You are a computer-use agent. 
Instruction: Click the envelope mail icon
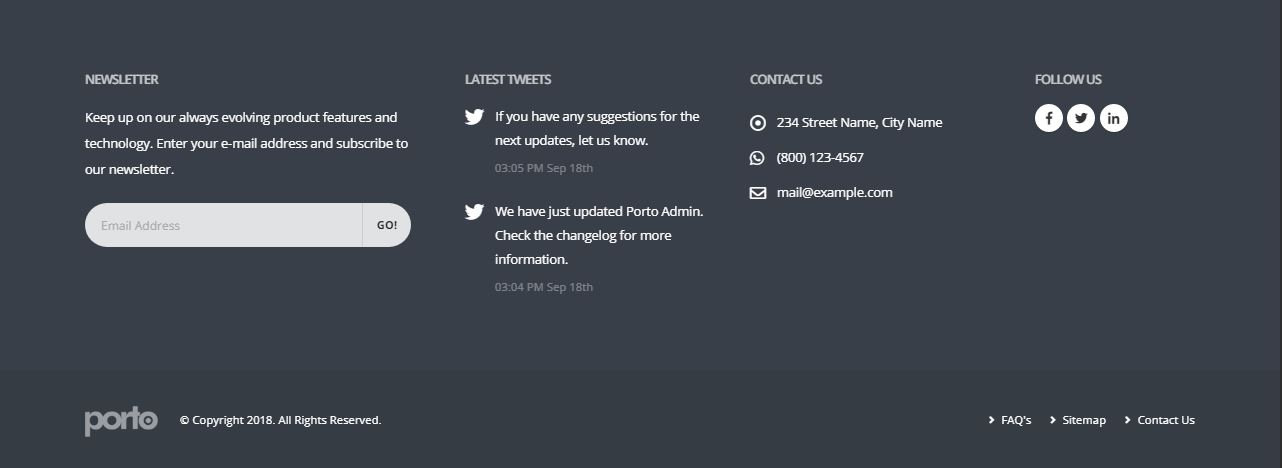(758, 193)
